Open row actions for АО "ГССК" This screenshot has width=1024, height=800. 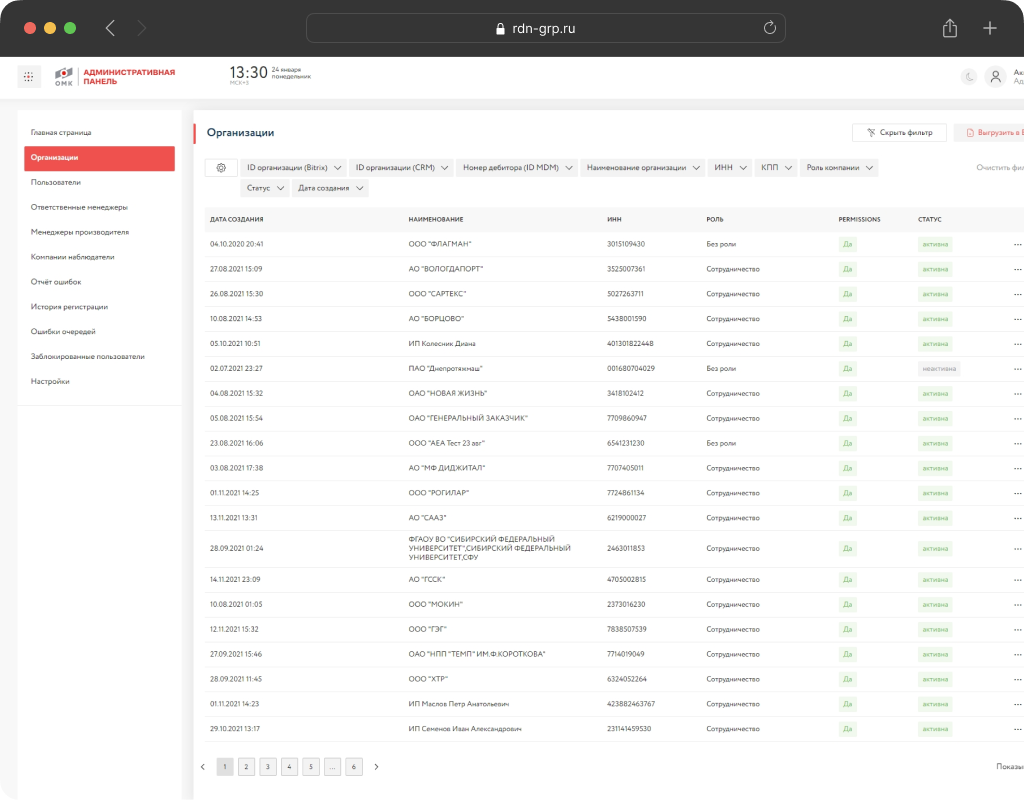click(1017, 580)
